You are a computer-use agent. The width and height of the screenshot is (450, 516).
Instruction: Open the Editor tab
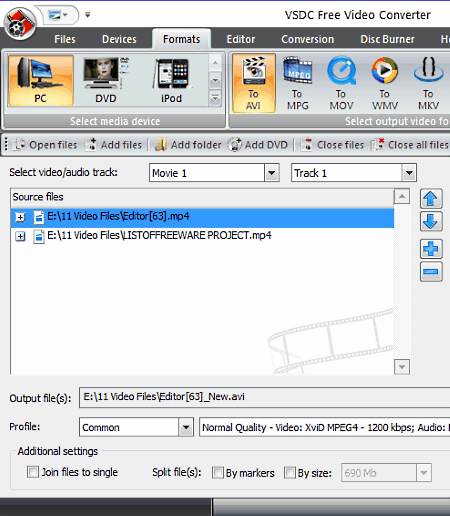(241, 39)
